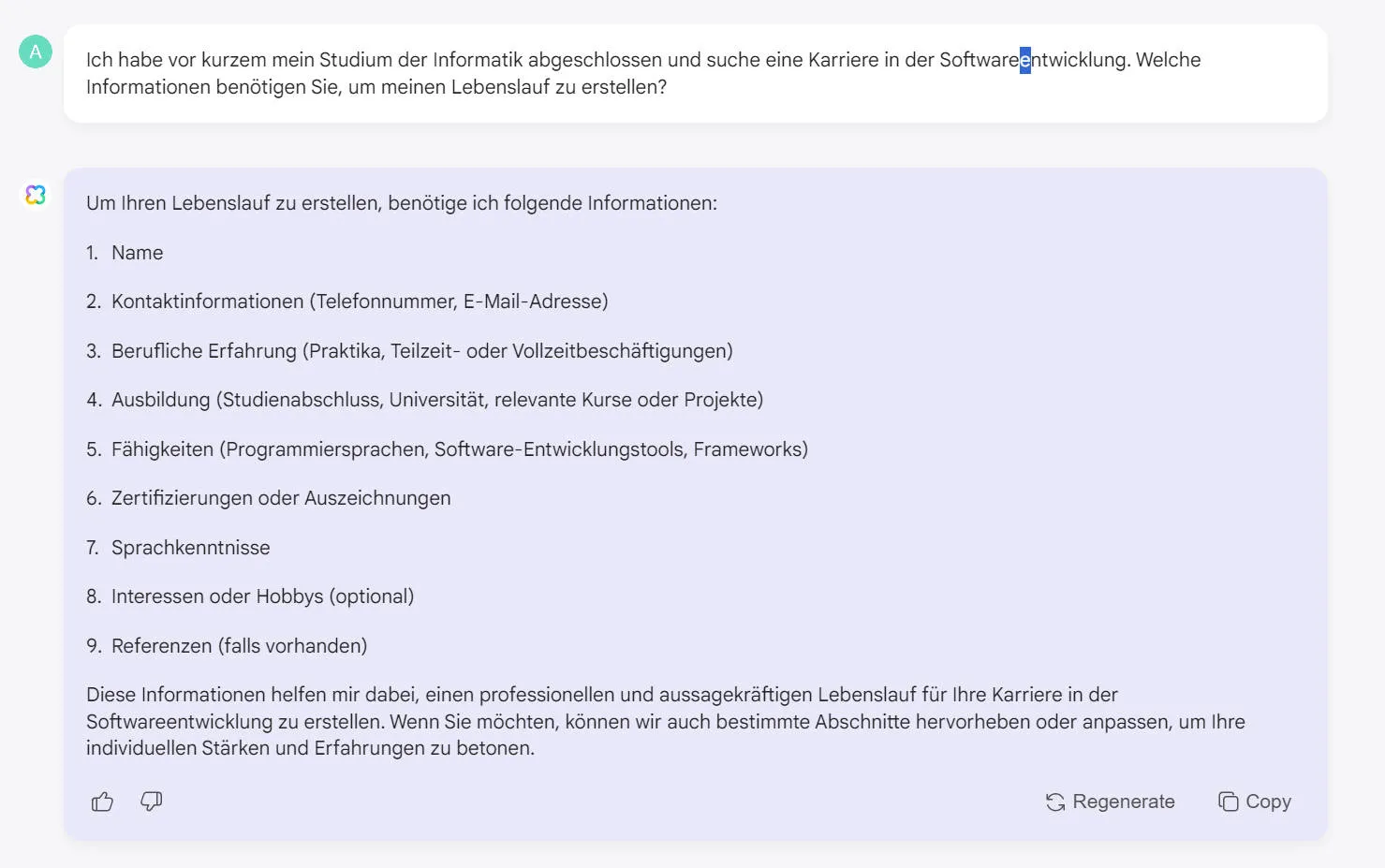The width and height of the screenshot is (1385, 868).
Task: Click "Zertifizierungen oder Auszeichnungen" entry
Action: click(x=281, y=497)
